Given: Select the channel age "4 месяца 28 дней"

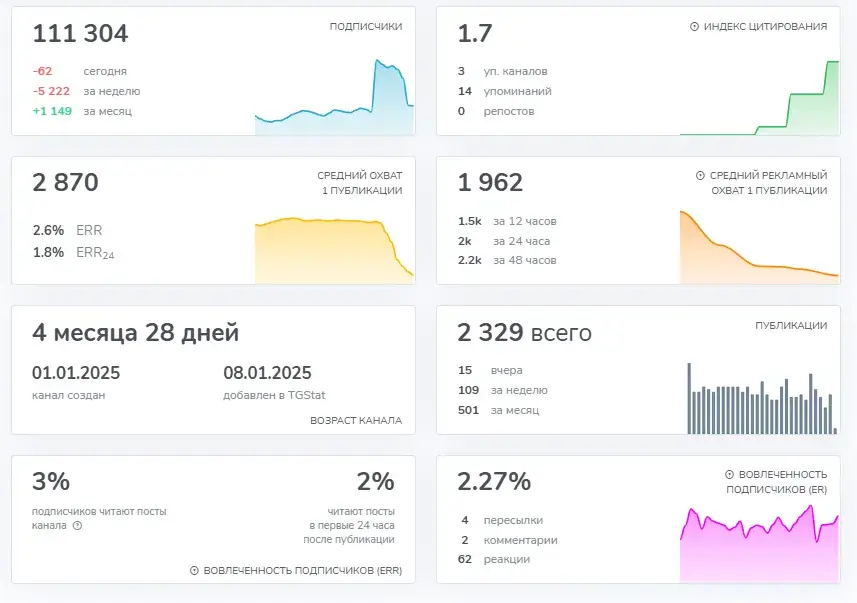Looking at the screenshot, I should (136, 332).
